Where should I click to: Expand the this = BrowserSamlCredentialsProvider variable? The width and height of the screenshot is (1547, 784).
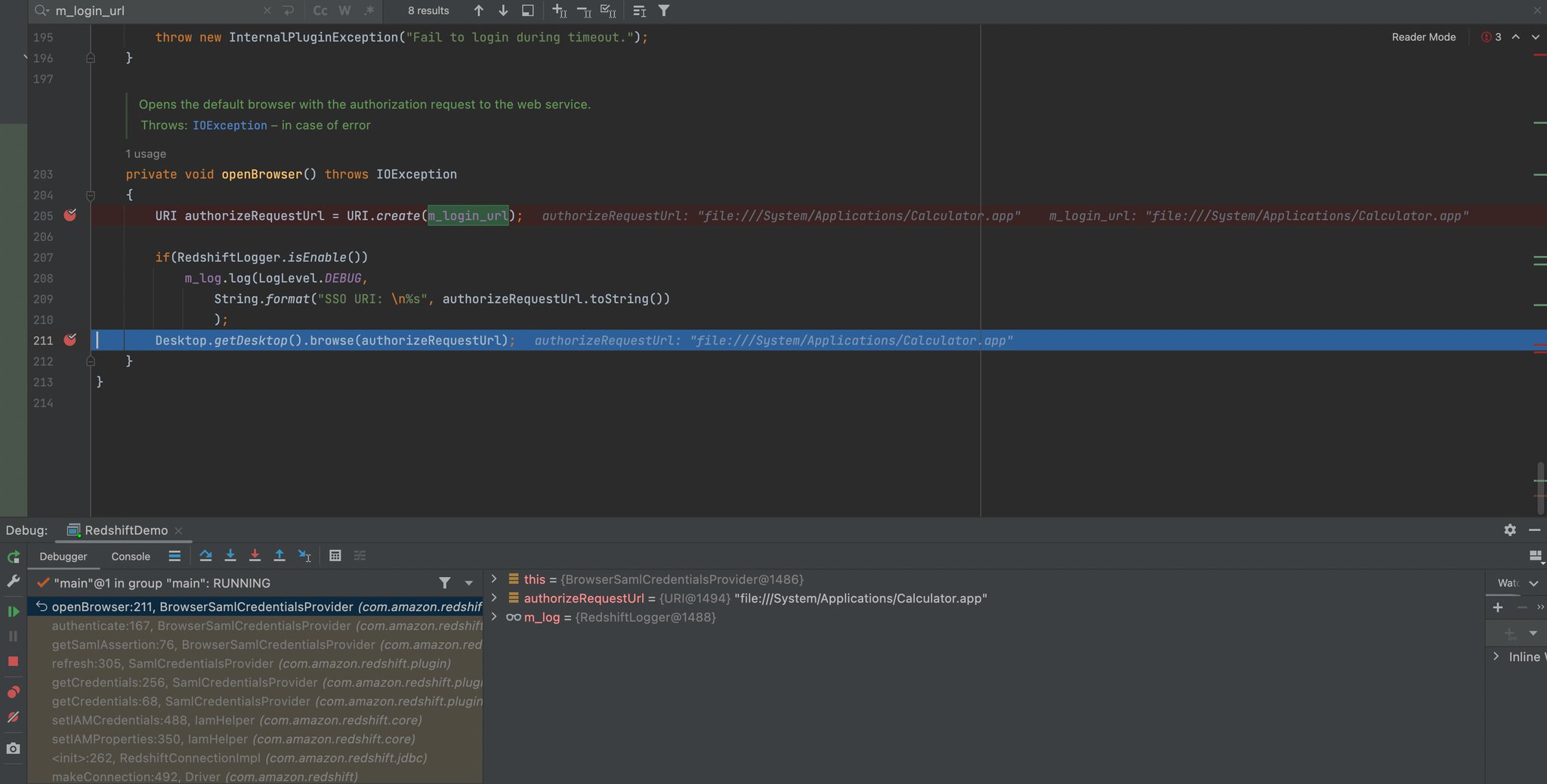point(493,579)
